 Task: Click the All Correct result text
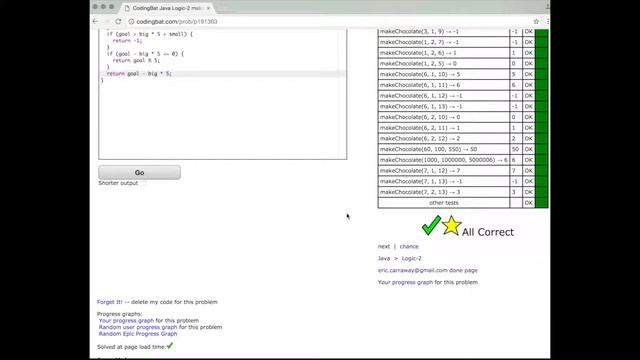[488, 232]
